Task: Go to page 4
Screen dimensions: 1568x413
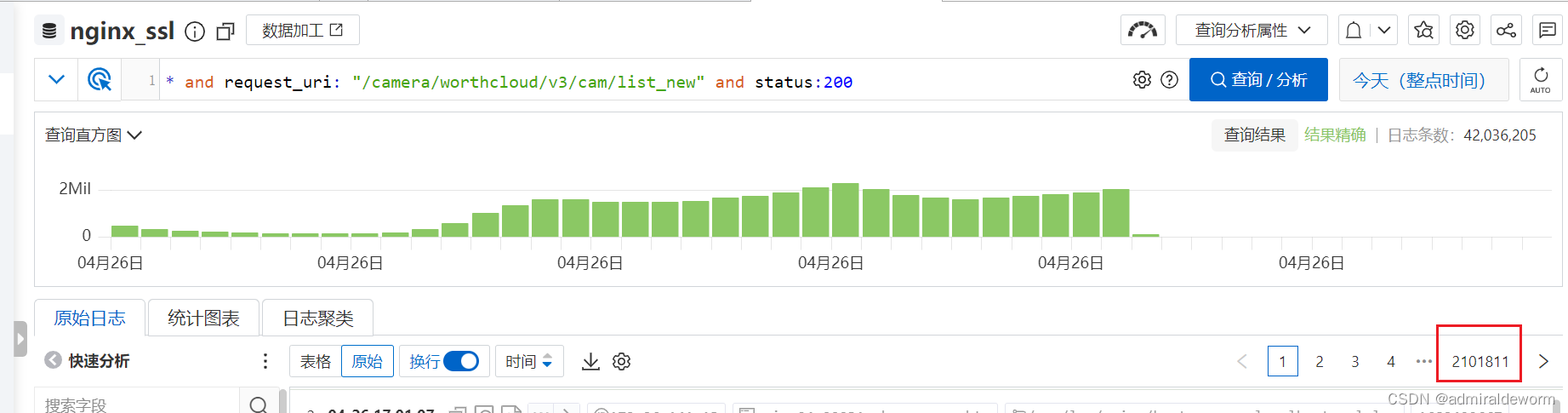Action: [x=1391, y=362]
